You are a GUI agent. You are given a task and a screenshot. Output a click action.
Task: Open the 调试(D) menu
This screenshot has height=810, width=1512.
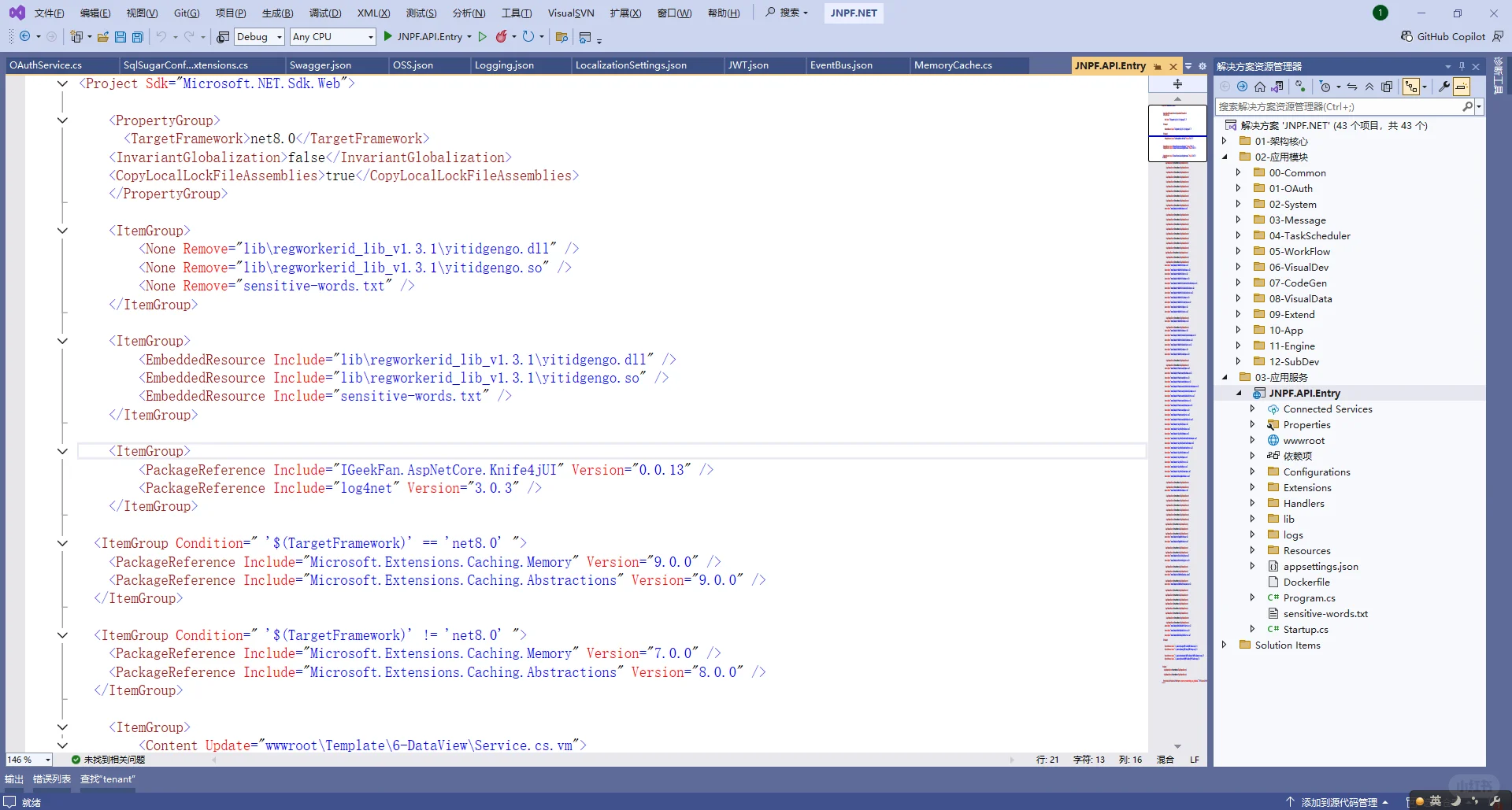(x=325, y=13)
